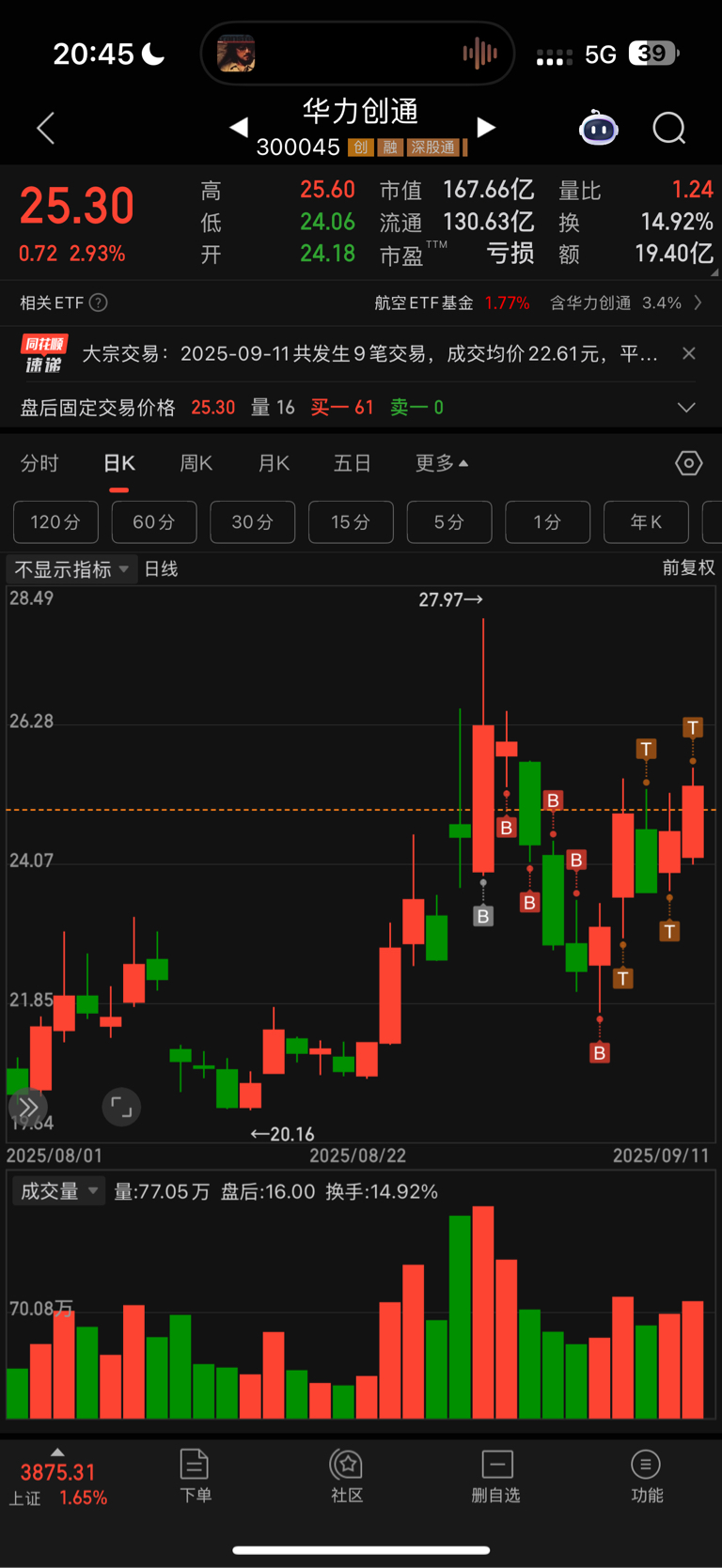Switch to the 月K tab
Screen dimensions: 722x1568
click(274, 463)
